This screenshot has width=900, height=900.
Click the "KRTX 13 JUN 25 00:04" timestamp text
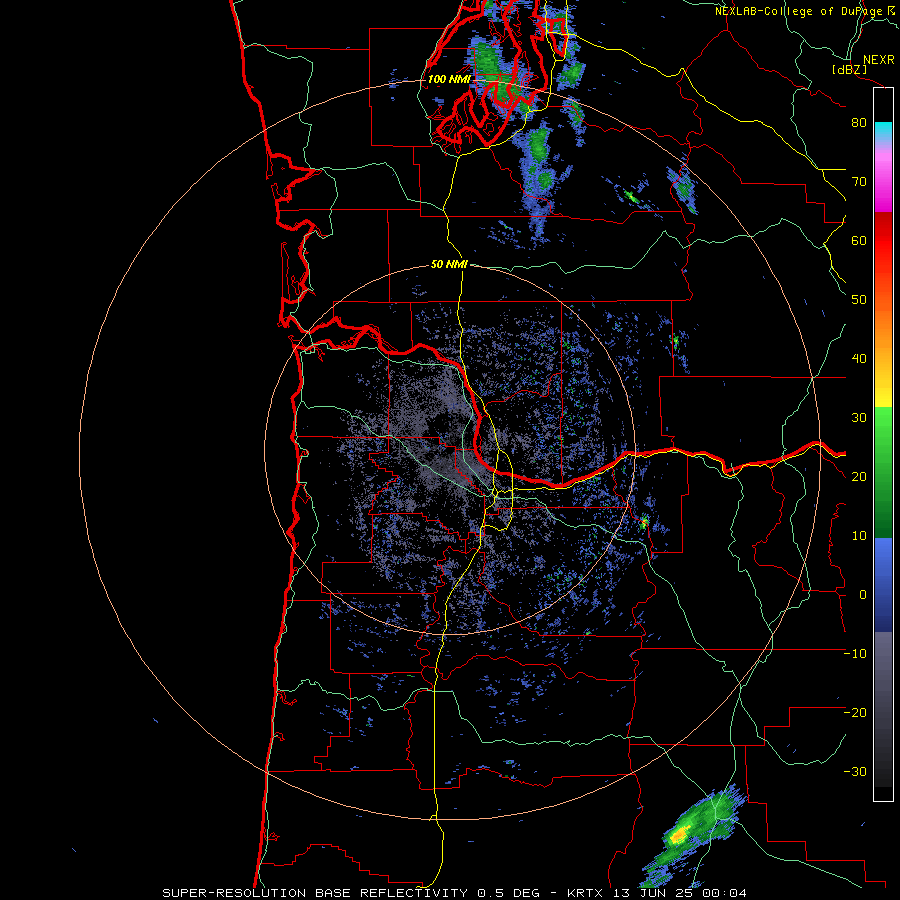pyautogui.click(x=657, y=893)
